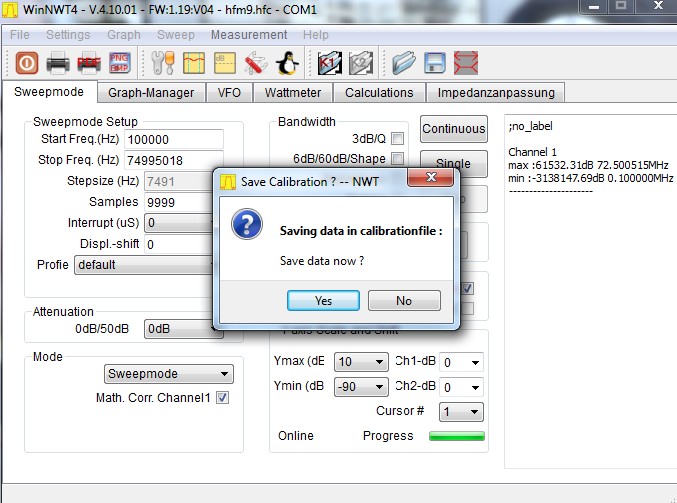Click the penguin toolbar icon
This screenshot has height=503, width=677.
click(x=287, y=63)
